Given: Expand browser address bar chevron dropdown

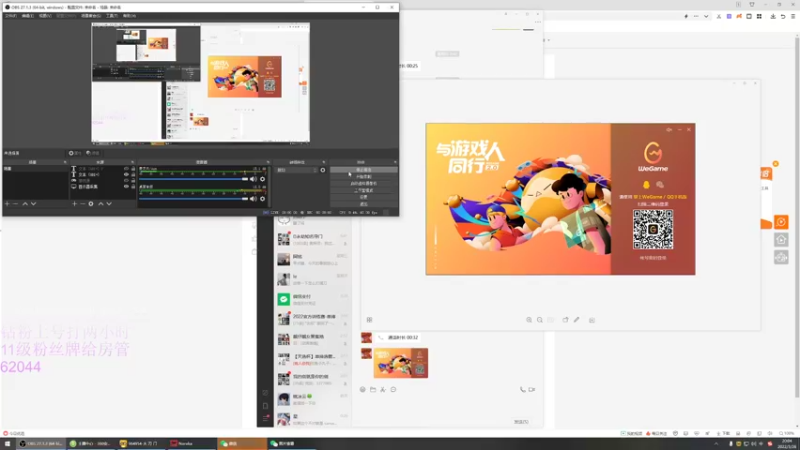Looking at the screenshot, I should [706, 16].
